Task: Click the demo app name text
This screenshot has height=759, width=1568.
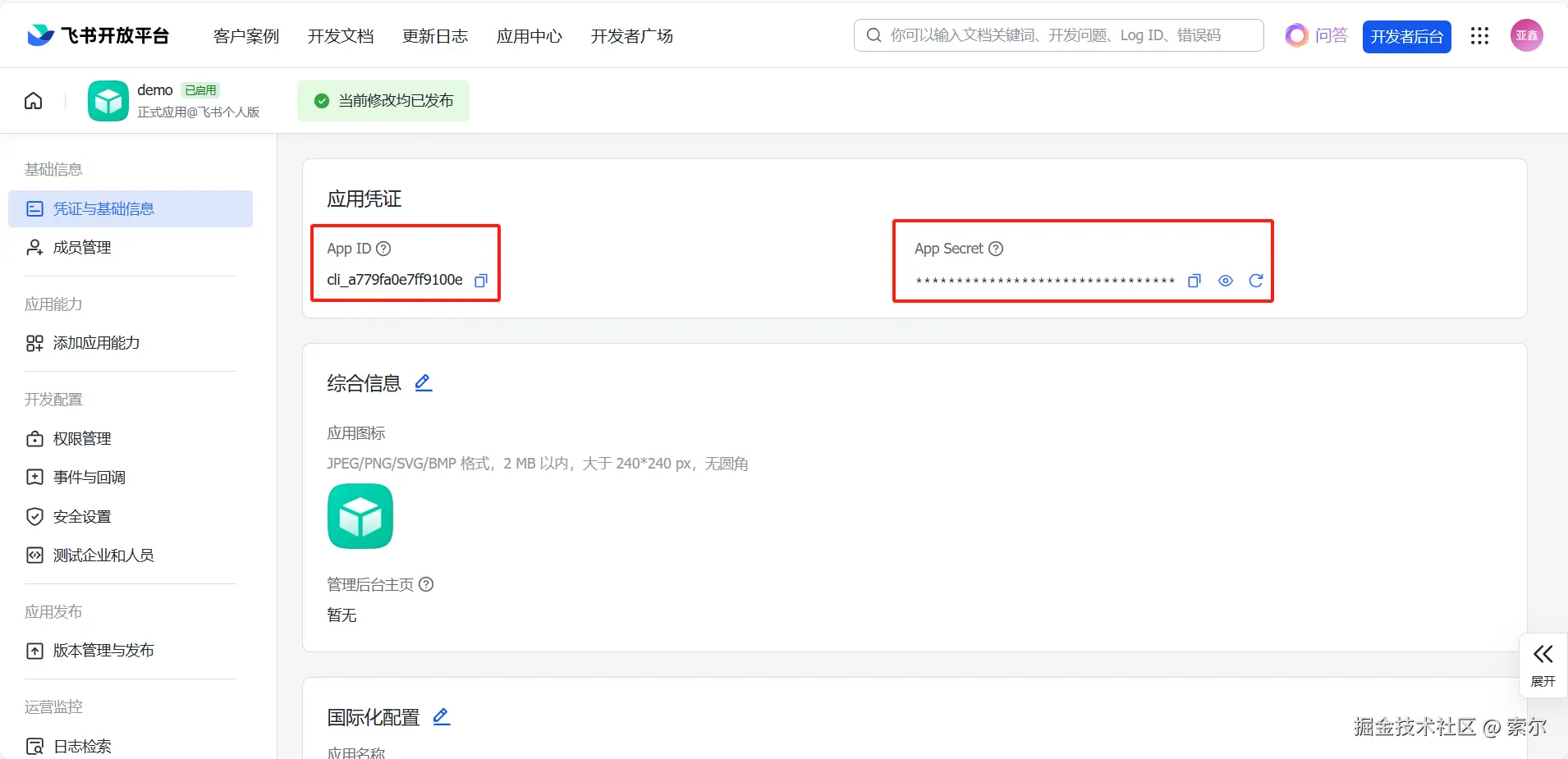Action: tap(155, 90)
